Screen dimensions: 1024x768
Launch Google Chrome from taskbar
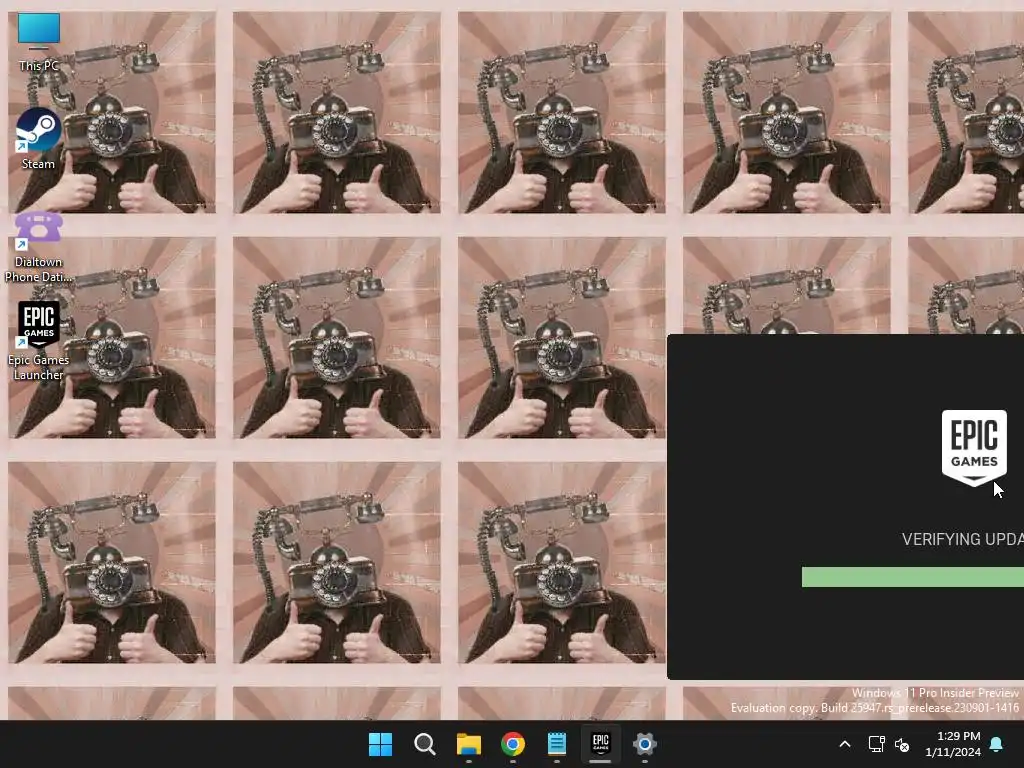[513, 744]
